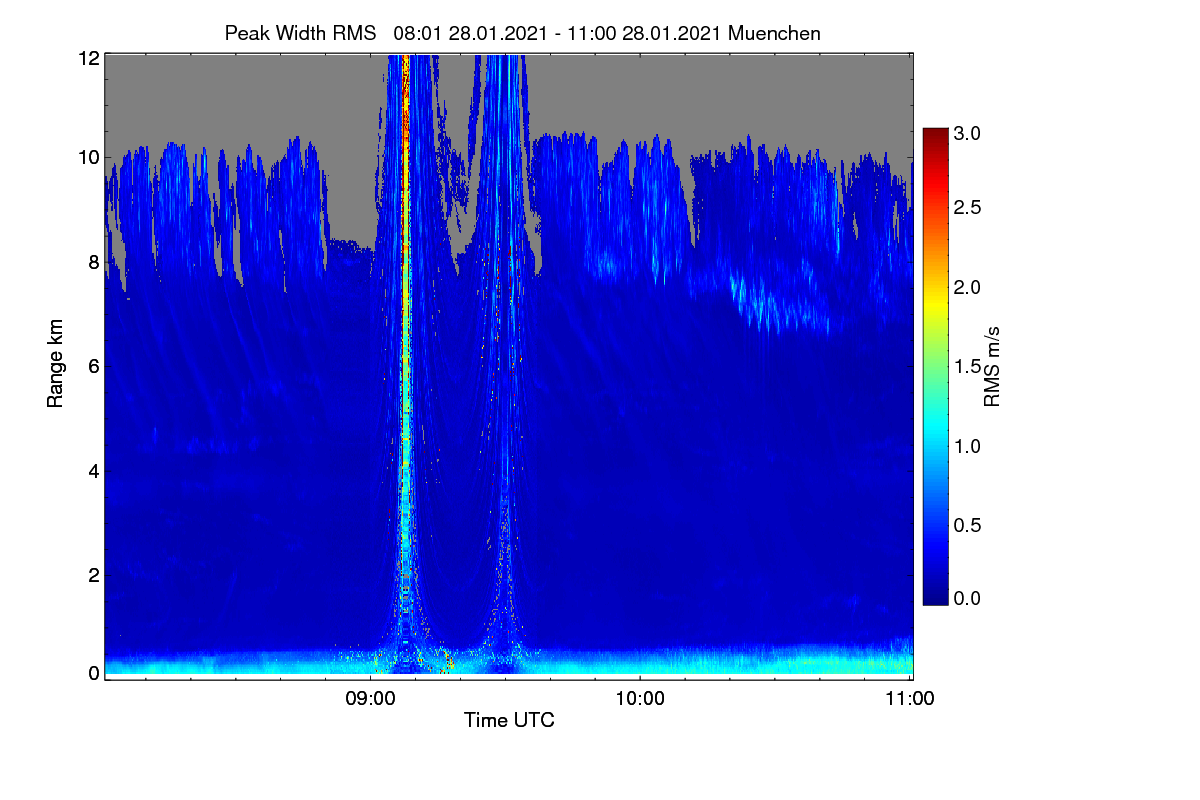Click the plot title 'Peak Width RMS'
1200x800 pixels.
(x=300, y=33)
